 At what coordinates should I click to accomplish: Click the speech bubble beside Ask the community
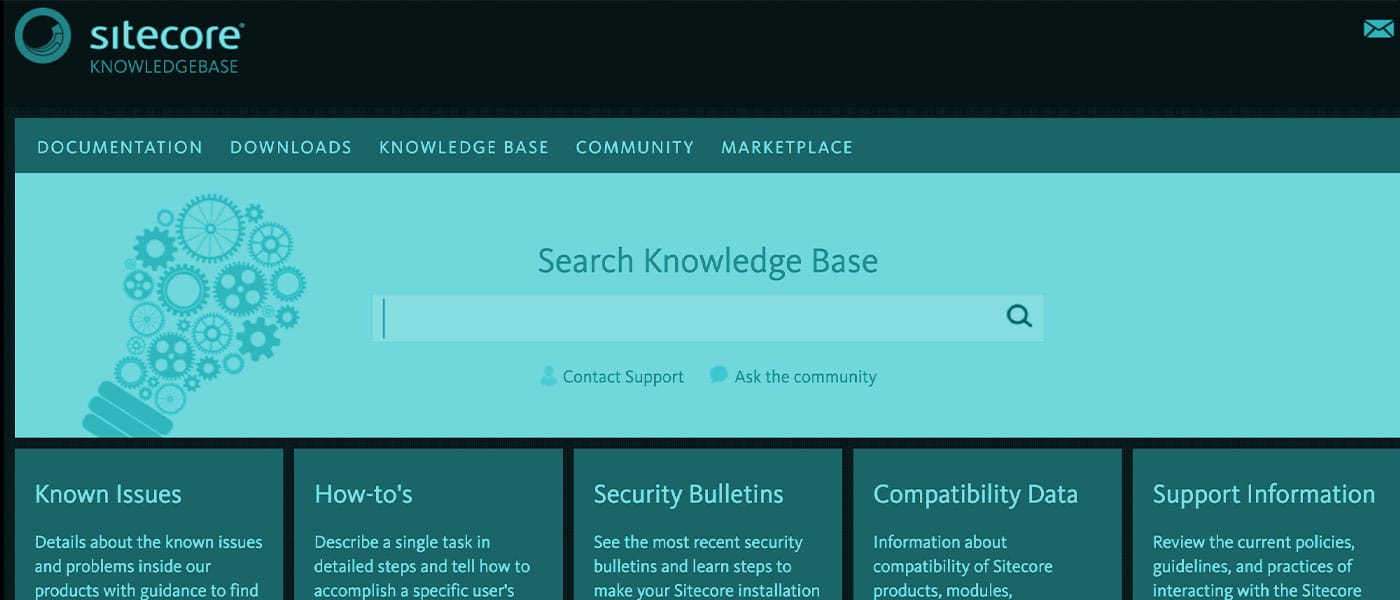[x=718, y=374]
